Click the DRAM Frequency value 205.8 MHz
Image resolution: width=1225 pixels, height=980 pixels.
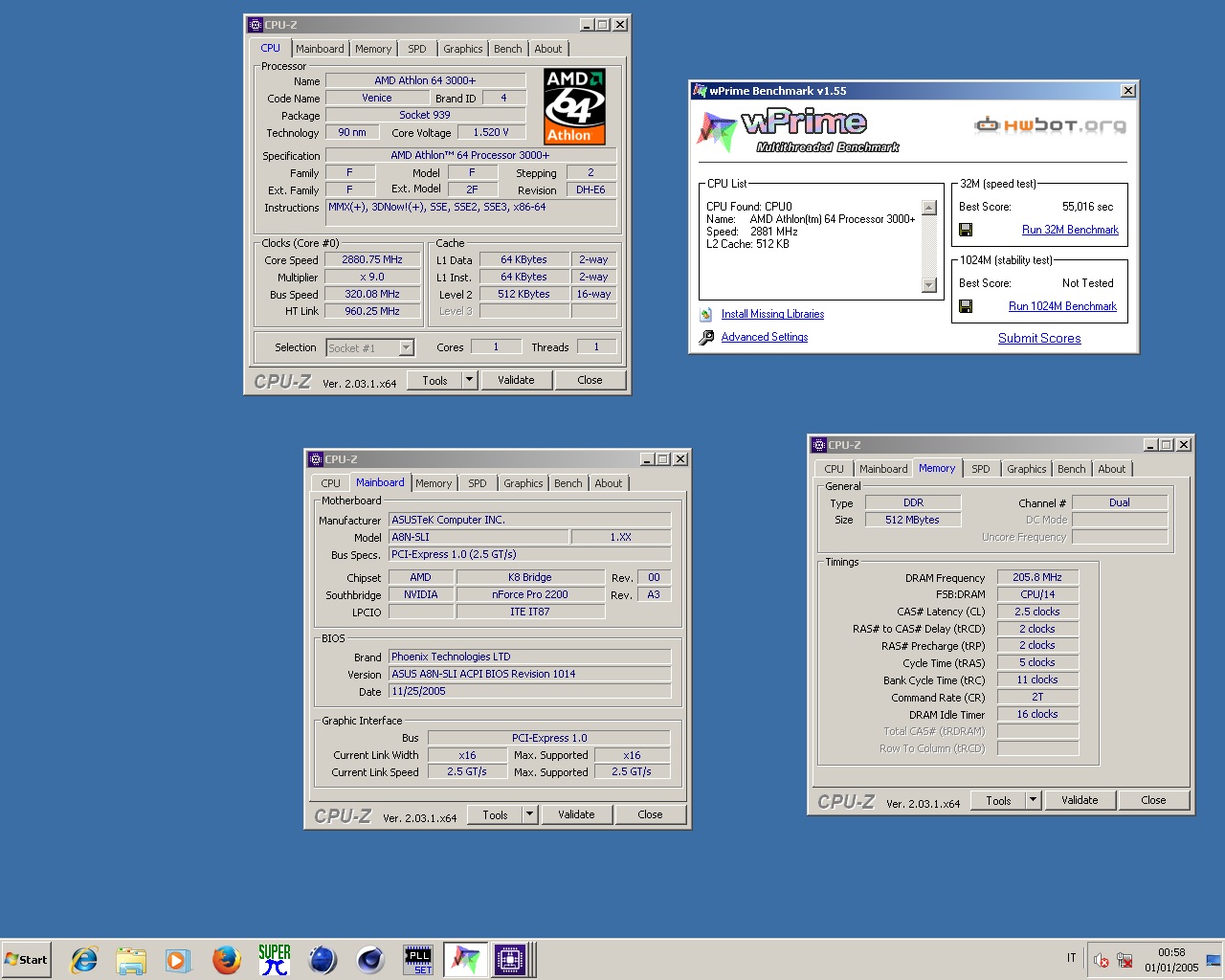tap(1037, 577)
